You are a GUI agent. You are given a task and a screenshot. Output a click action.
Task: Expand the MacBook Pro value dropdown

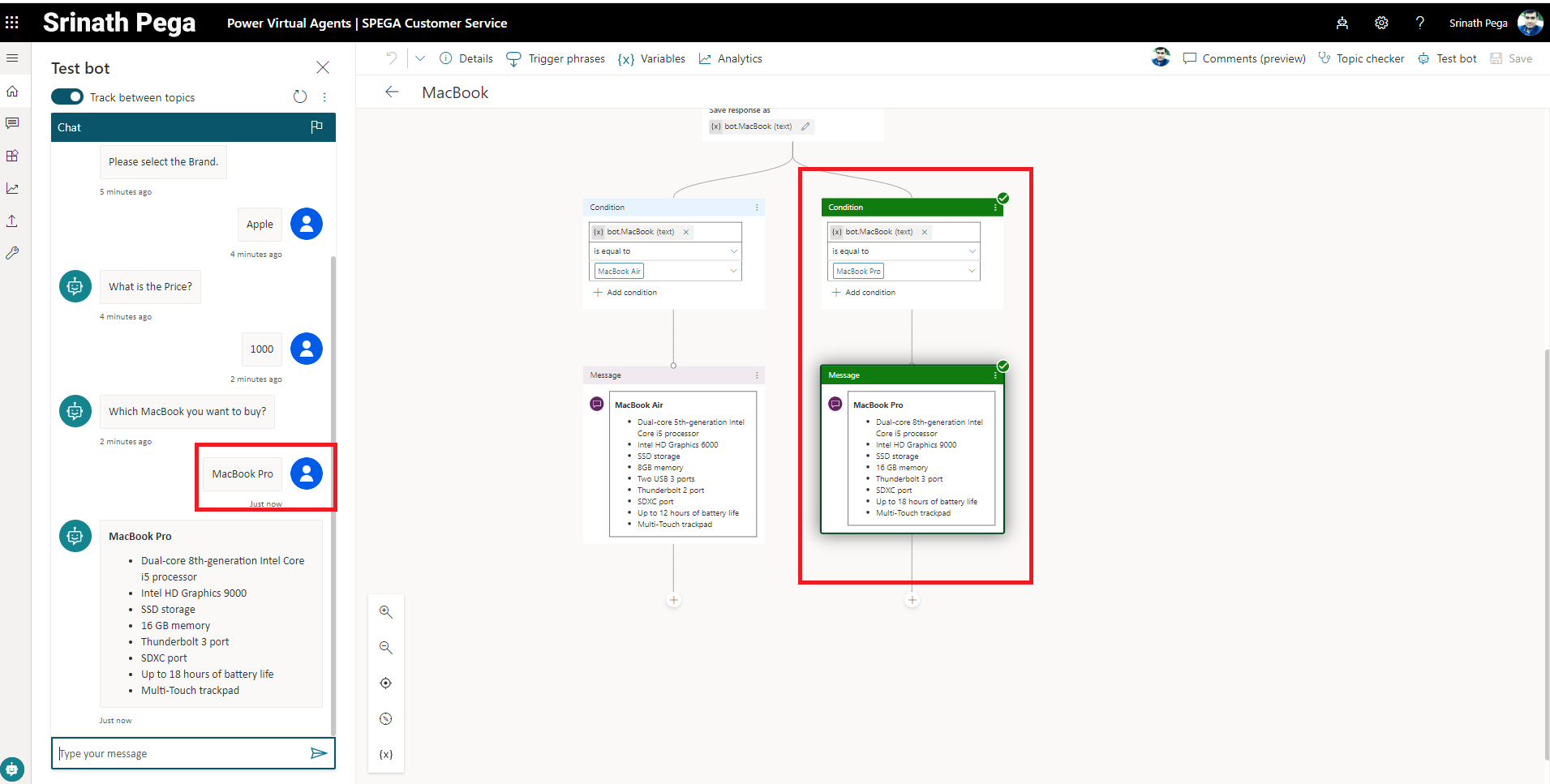[972, 271]
